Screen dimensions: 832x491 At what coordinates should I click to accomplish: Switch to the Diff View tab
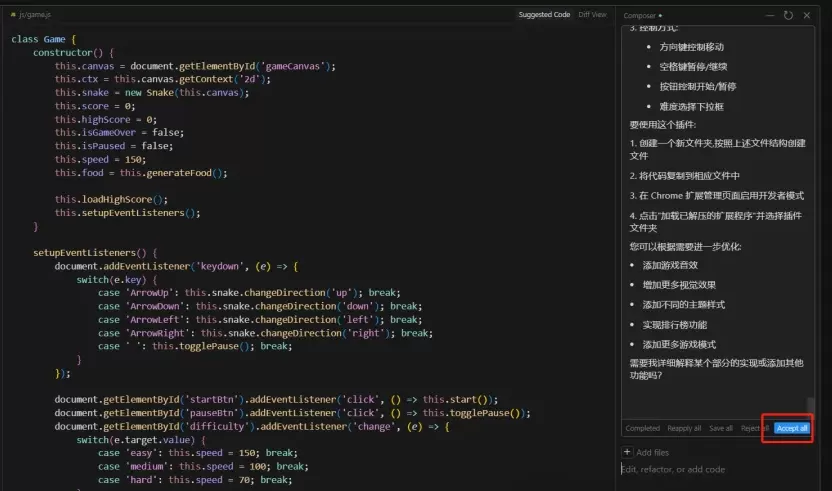[592, 15]
